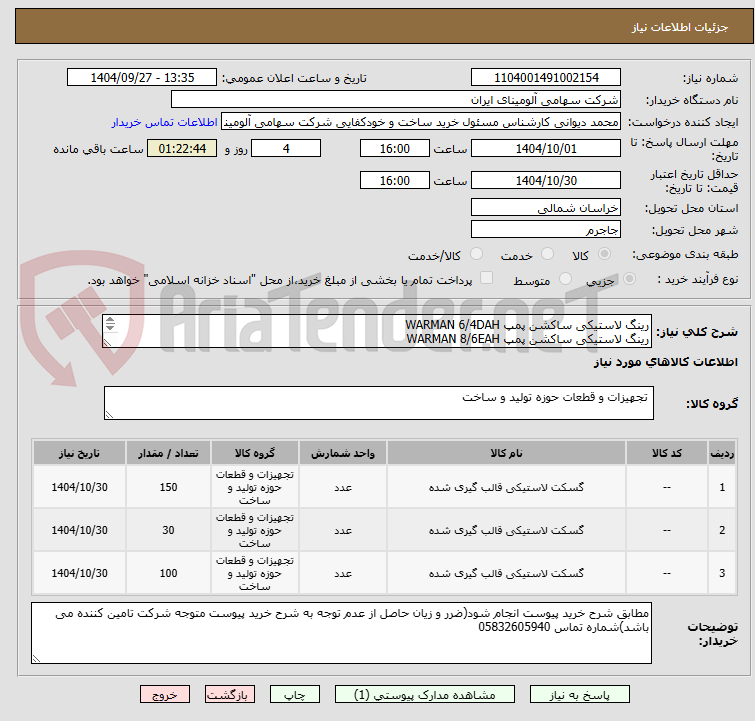Click the تاریخ نیاز column header
Viewport: 755px width, 721px height.
tap(79, 453)
